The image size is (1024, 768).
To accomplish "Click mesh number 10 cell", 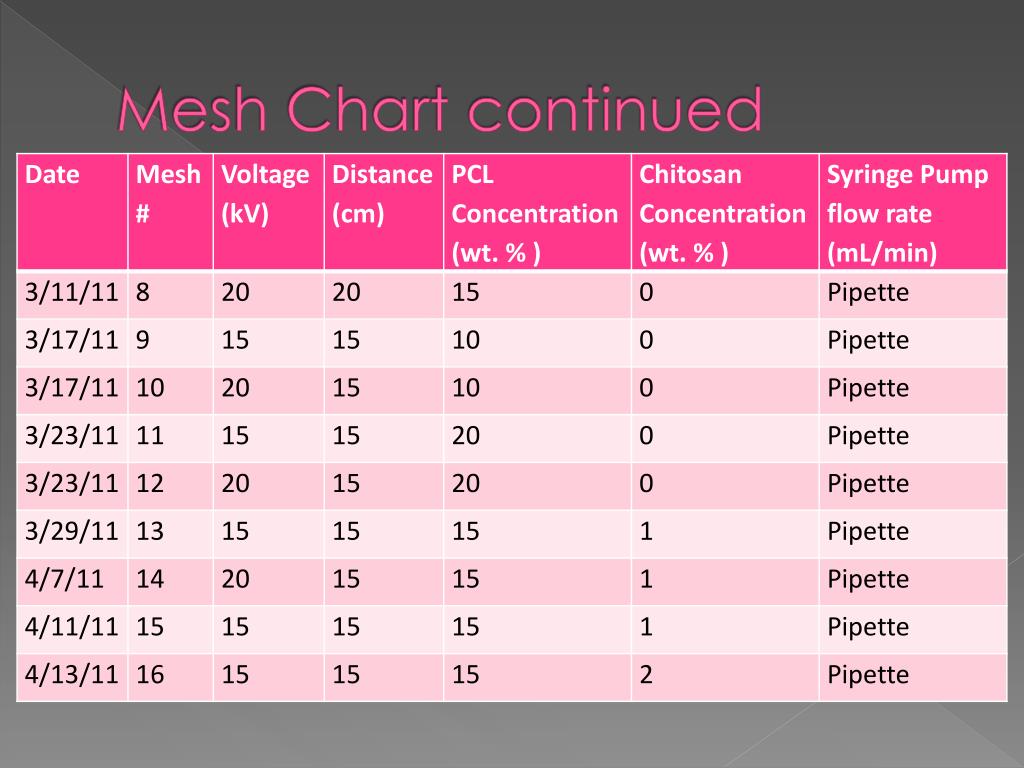I will pyautogui.click(x=170, y=390).
